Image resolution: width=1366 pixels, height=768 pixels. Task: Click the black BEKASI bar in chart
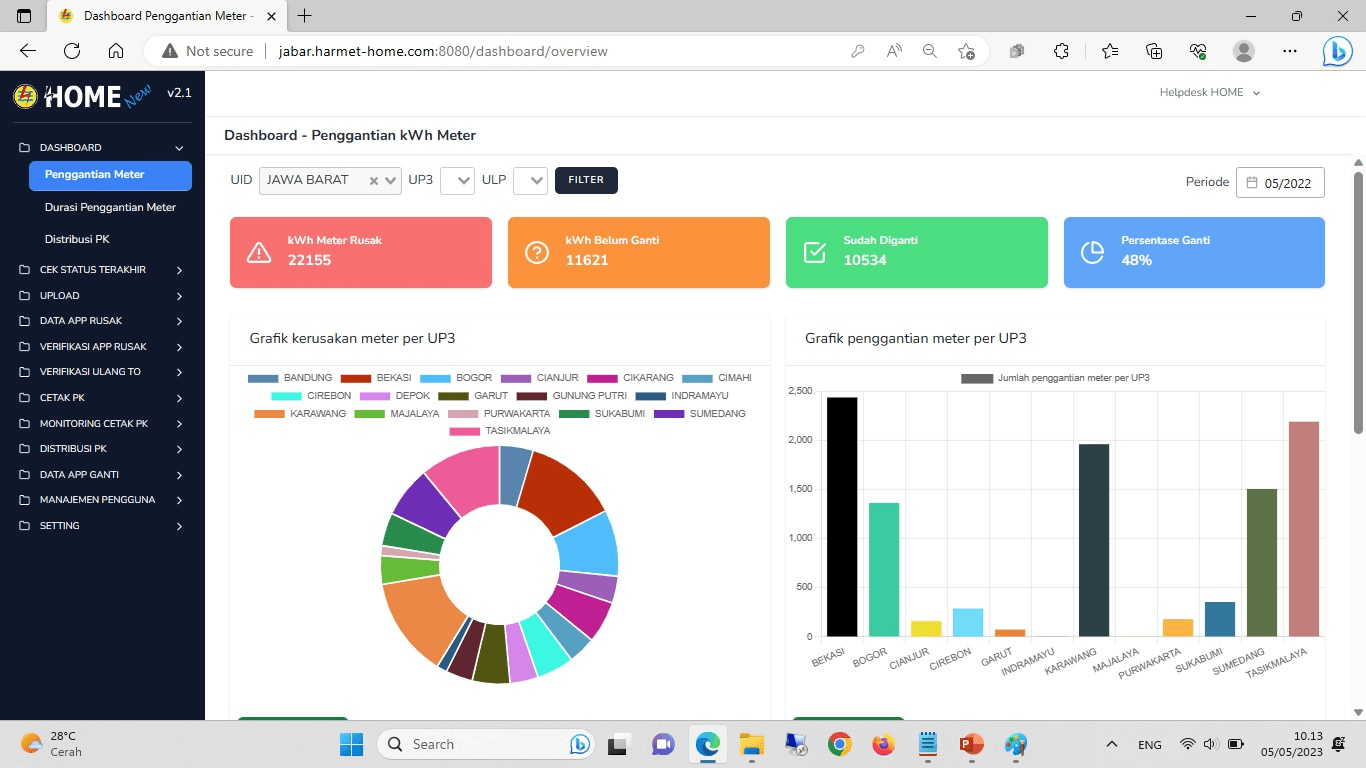point(842,517)
